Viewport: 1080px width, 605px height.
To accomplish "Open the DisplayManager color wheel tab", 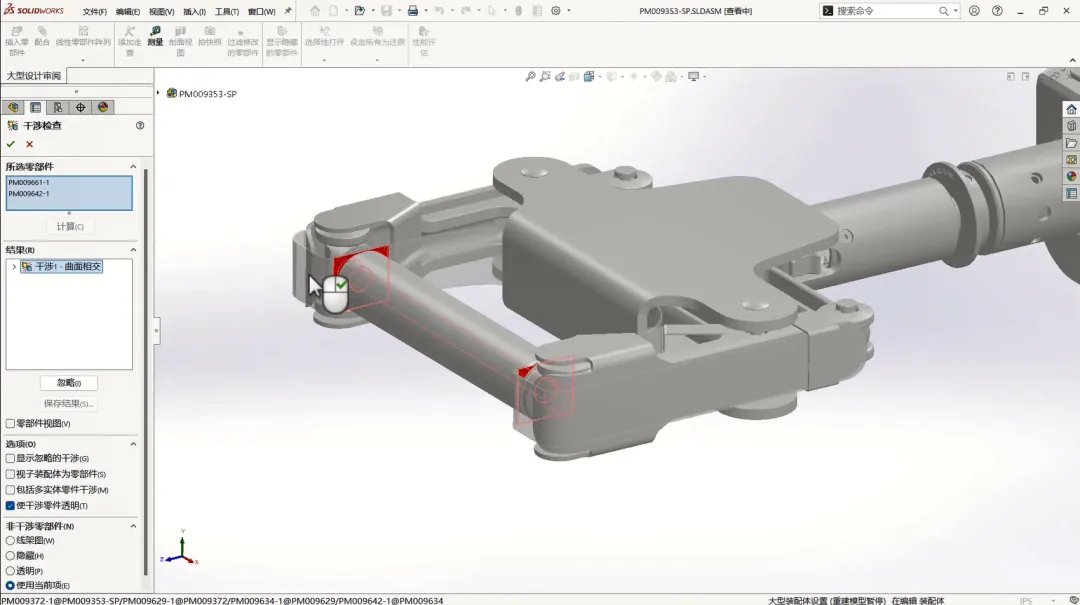I will pos(103,107).
